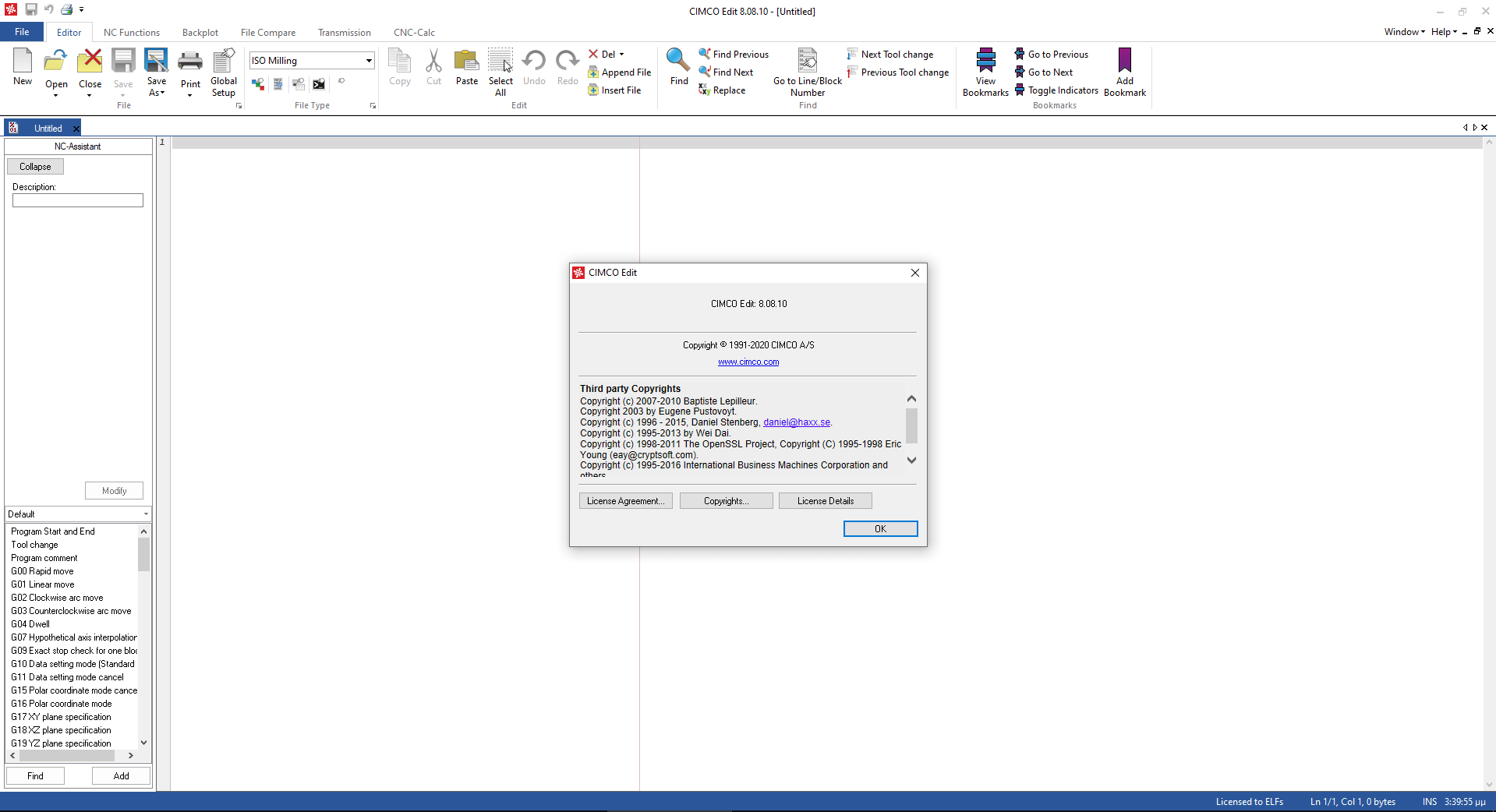Click Find Previous
Viewport: 1496px width, 812px height.
point(733,54)
